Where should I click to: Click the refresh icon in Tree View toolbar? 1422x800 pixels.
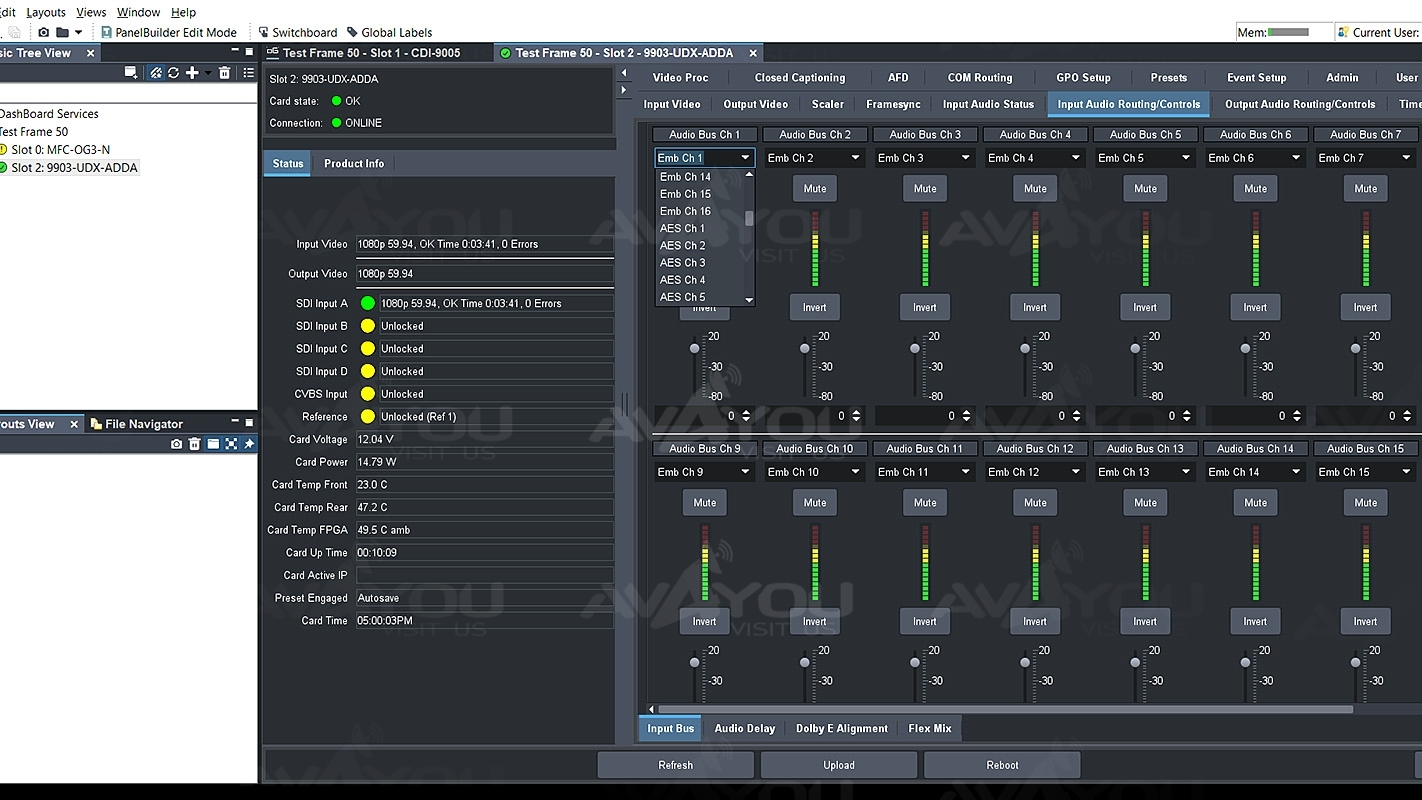point(173,73)
